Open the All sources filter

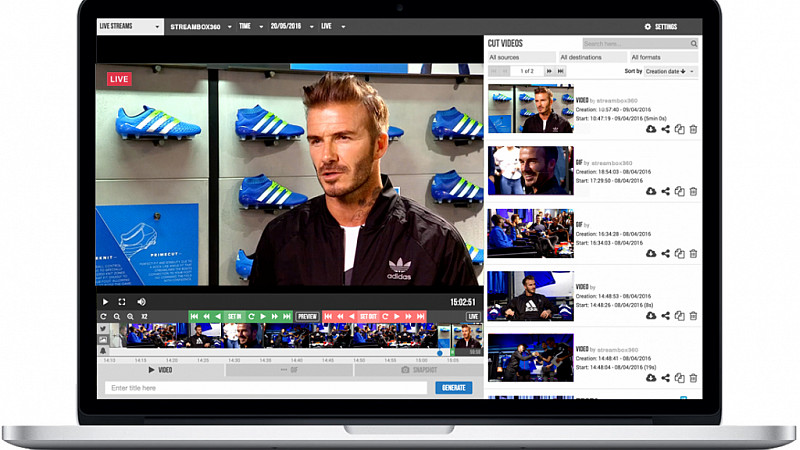pos(521,57)
